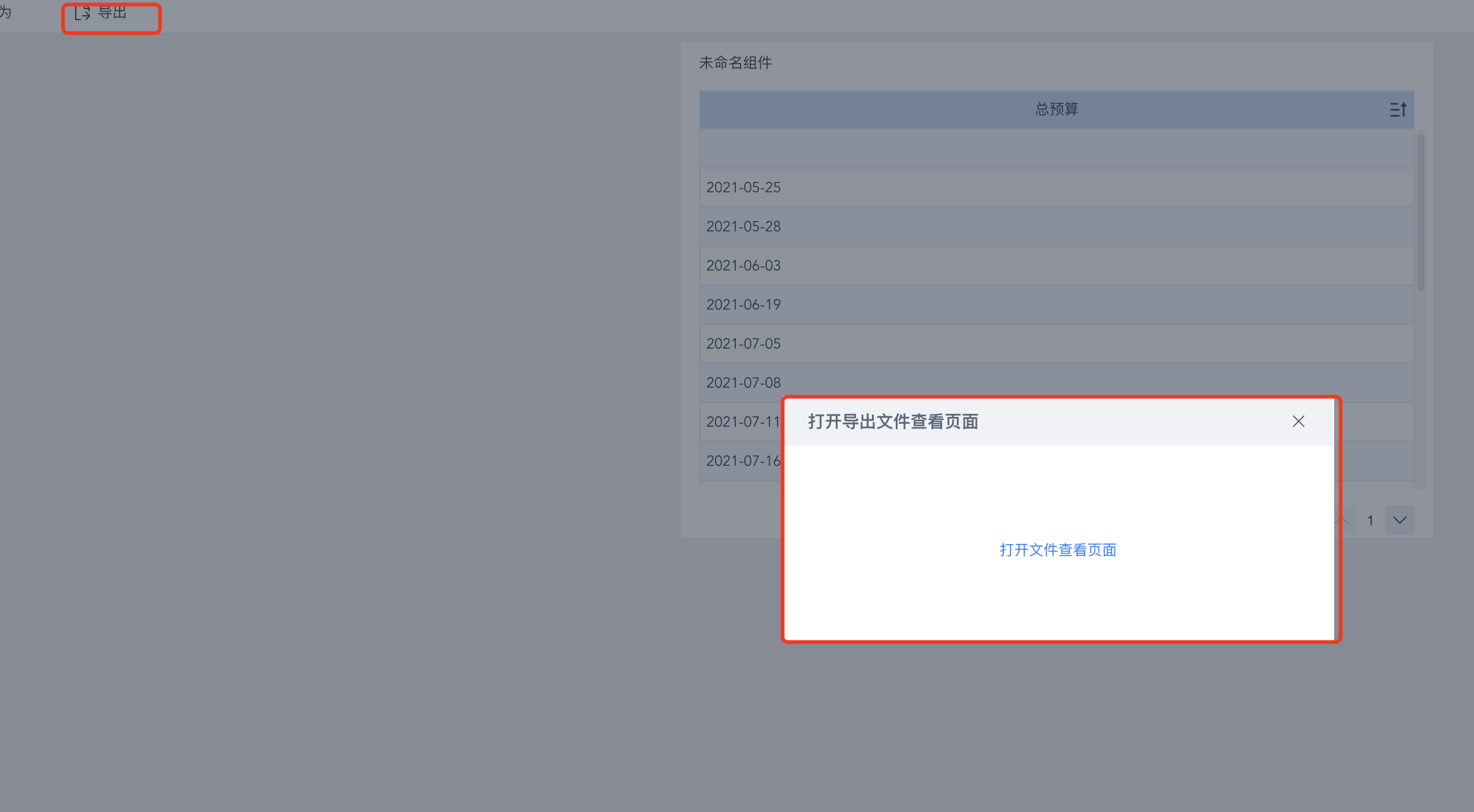
Task: Select the 2021-07-05 row
Action: click(1056, 344)
